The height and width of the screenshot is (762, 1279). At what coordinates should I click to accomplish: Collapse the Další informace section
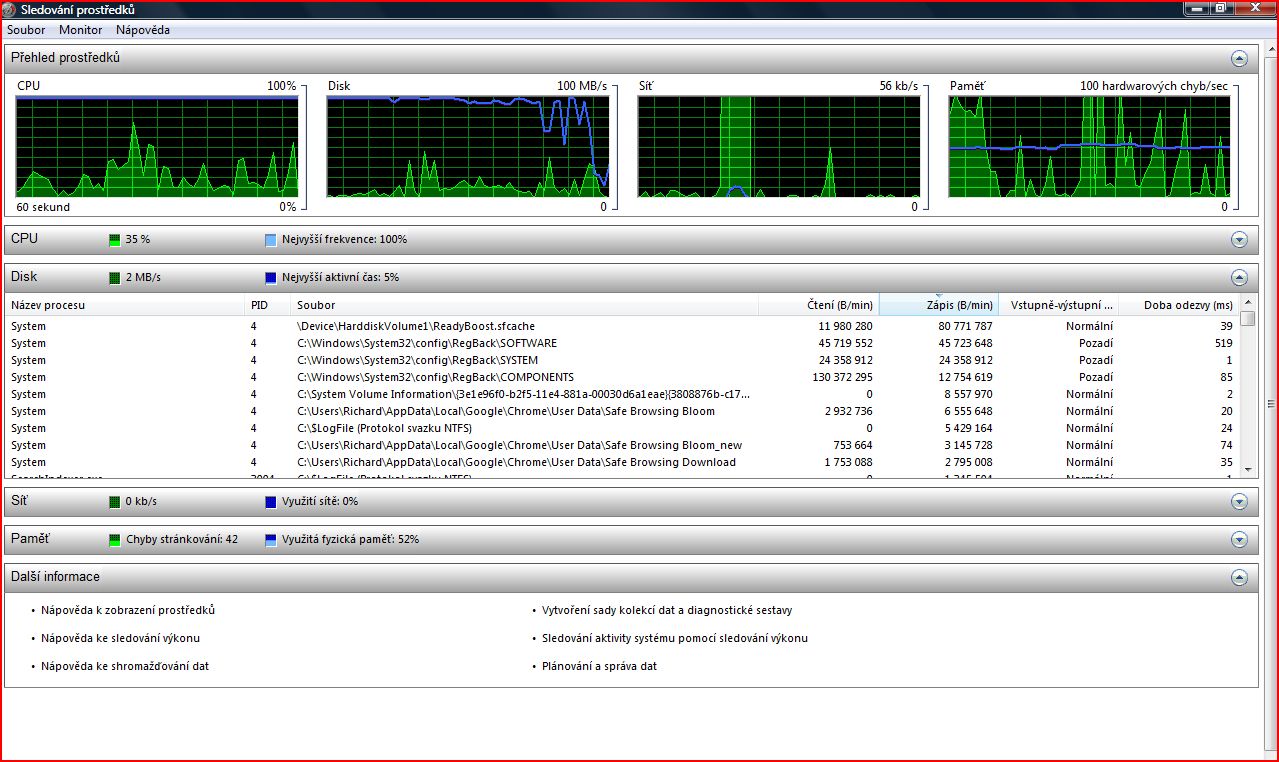pos(1239,577)
